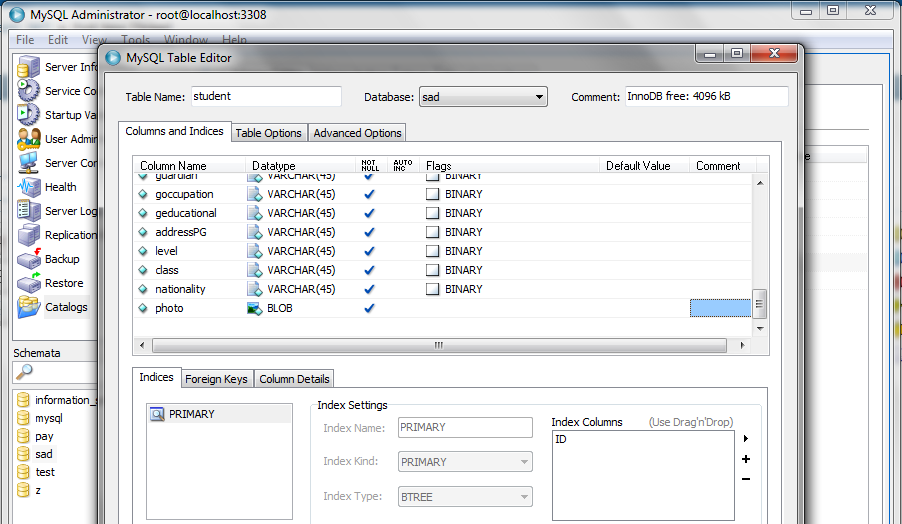The width and height of the screenshot is (902, 524).
Task: Click the level column diamond icon
Action: (x=143, y=251)
